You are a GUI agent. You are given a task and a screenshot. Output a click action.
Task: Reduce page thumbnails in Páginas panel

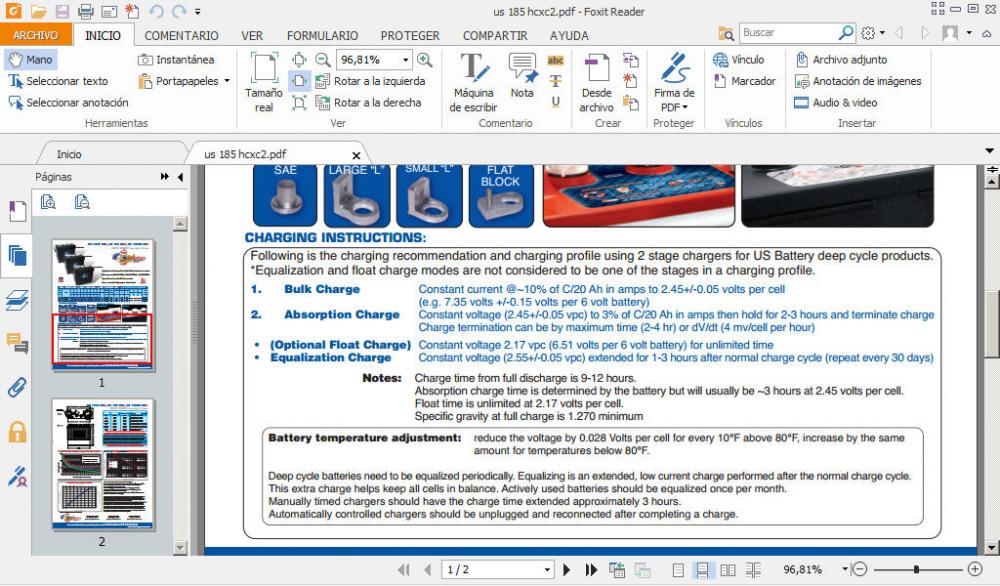(82, 202)
